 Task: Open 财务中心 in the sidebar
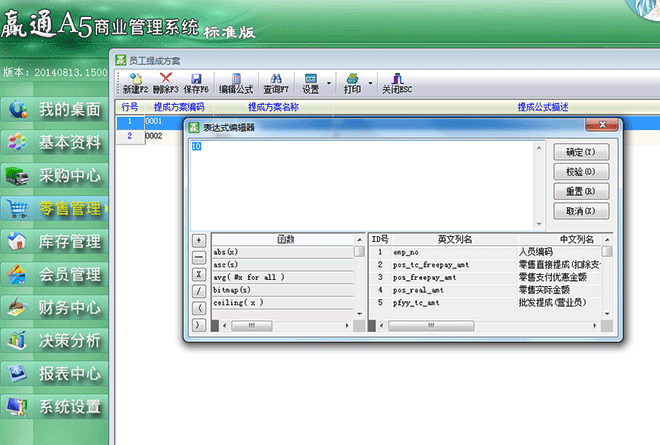(x=54, y=307)
